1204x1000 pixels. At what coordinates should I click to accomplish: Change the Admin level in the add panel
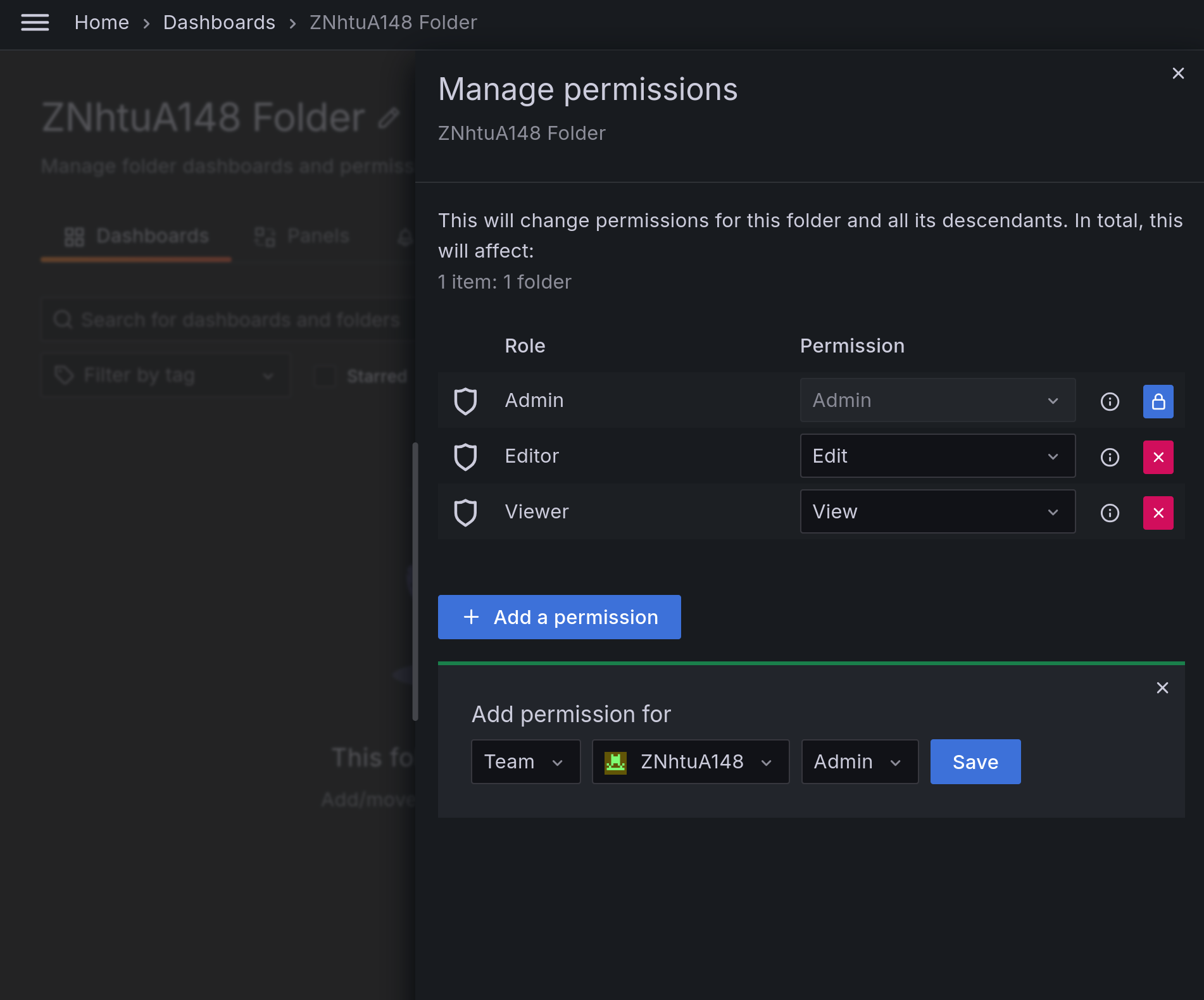[x=859, y=762]
